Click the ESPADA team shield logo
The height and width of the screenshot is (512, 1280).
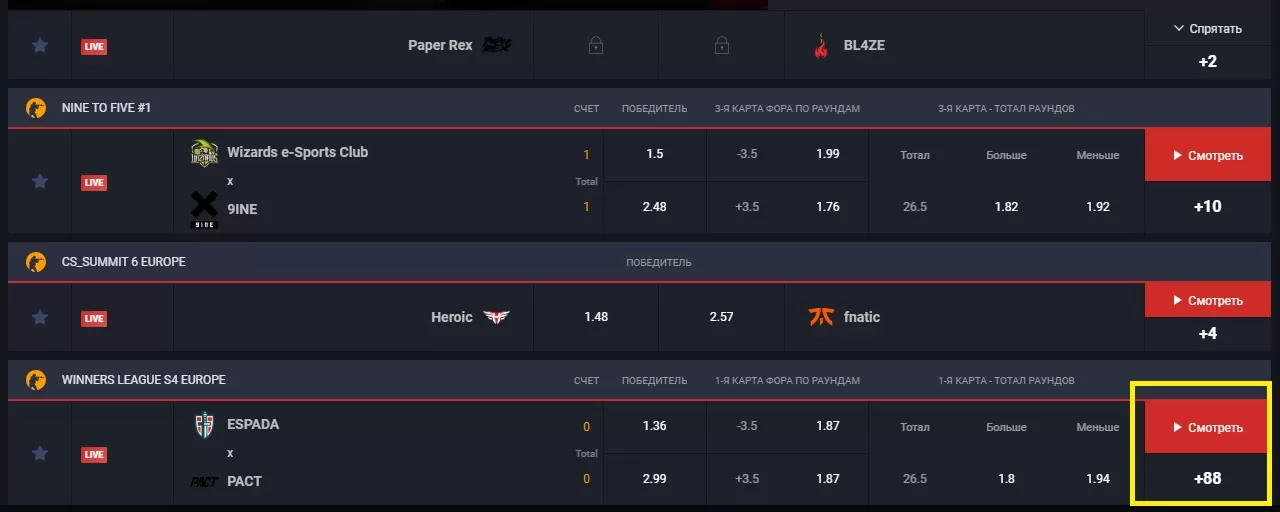point(204,425)
